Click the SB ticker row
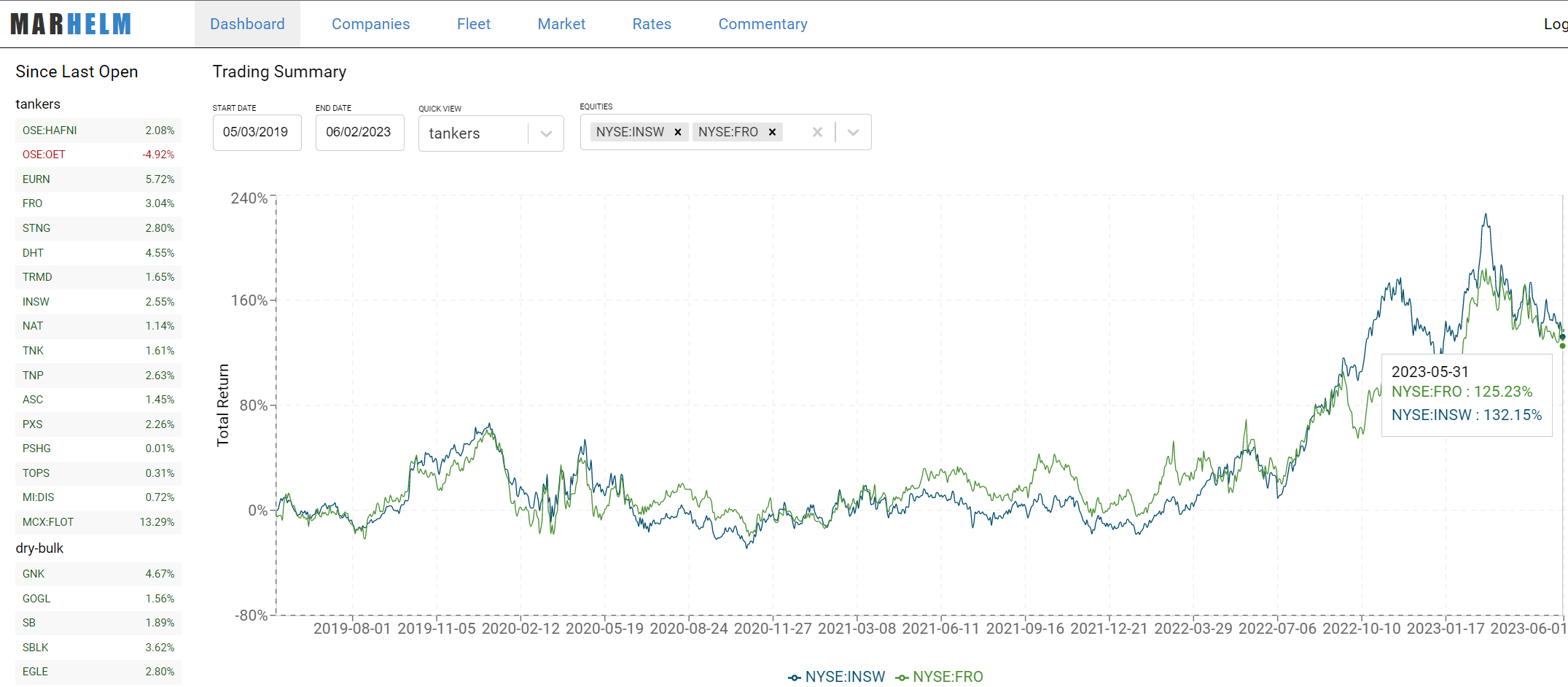The height and width of the screenshot is (687, 1568). click(98, 623)
